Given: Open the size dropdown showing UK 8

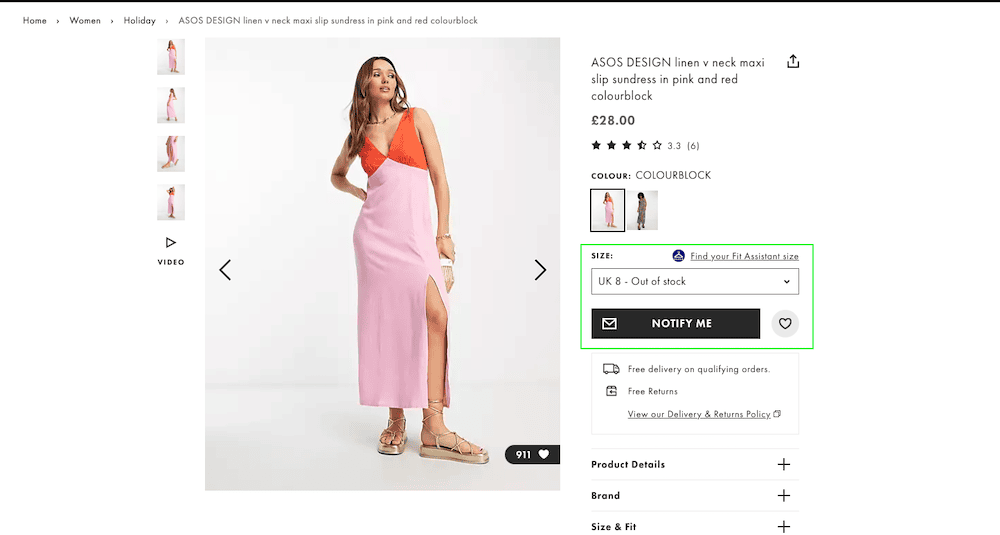Looking at the screenshot, I should coord(695,281).
